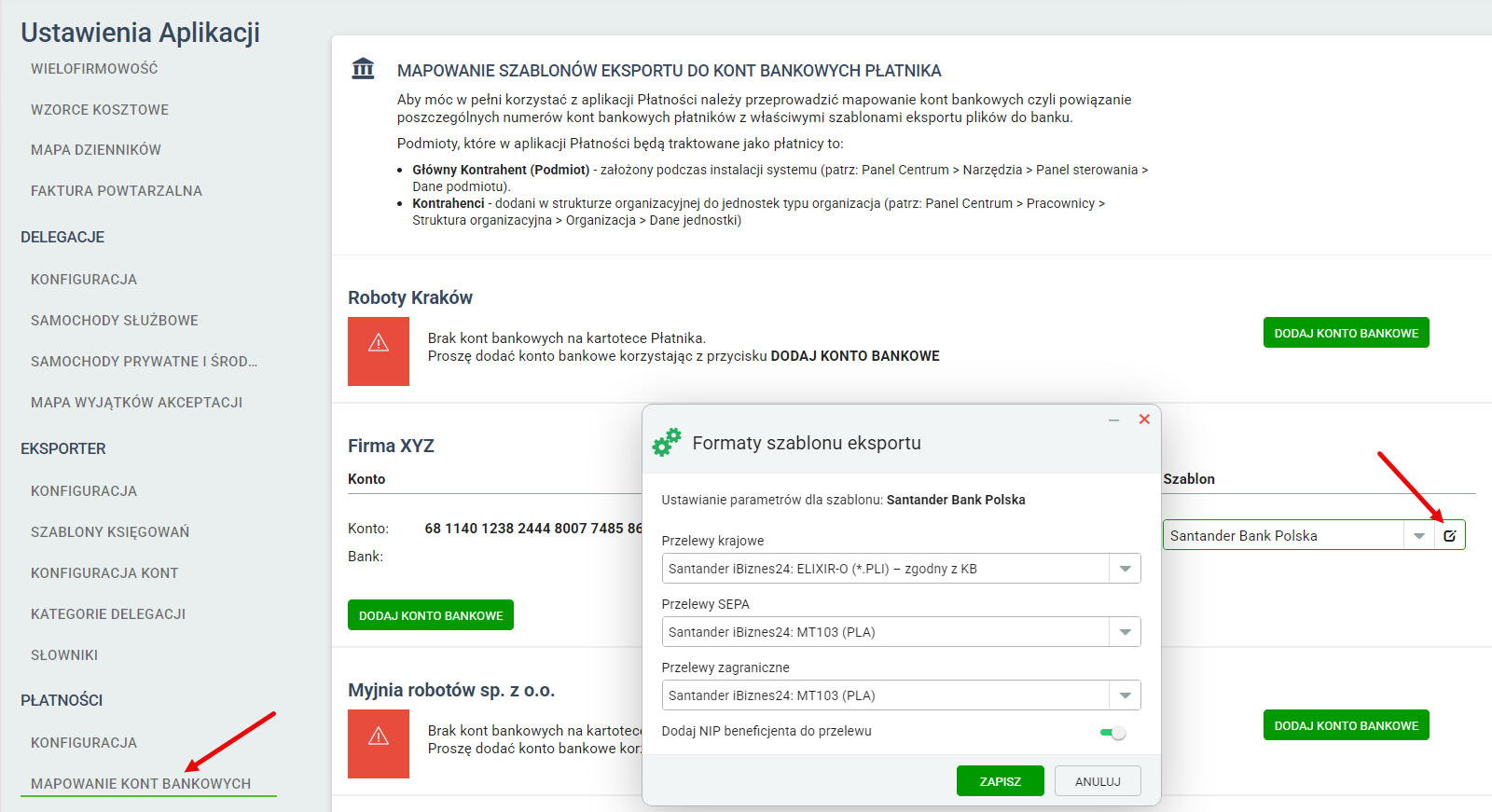Expand the Przelewy krajowe dropdown
The height and width of the screenshot is (812, 1492).
1125,569
